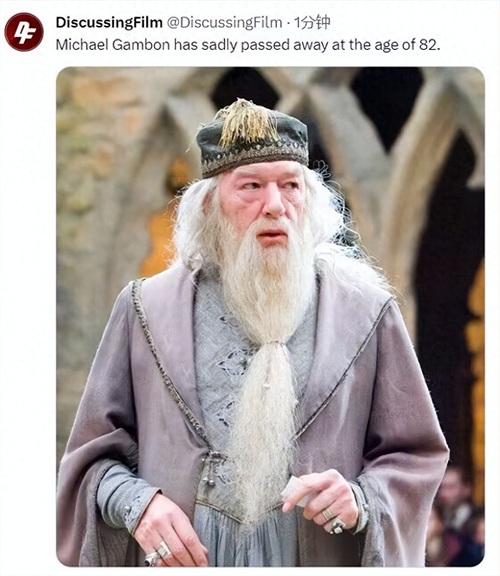This screenshot has width=500, height=576.
Task: Select the words "Michael Gambon" in the tweet
Action: click(x=113, y=45)
